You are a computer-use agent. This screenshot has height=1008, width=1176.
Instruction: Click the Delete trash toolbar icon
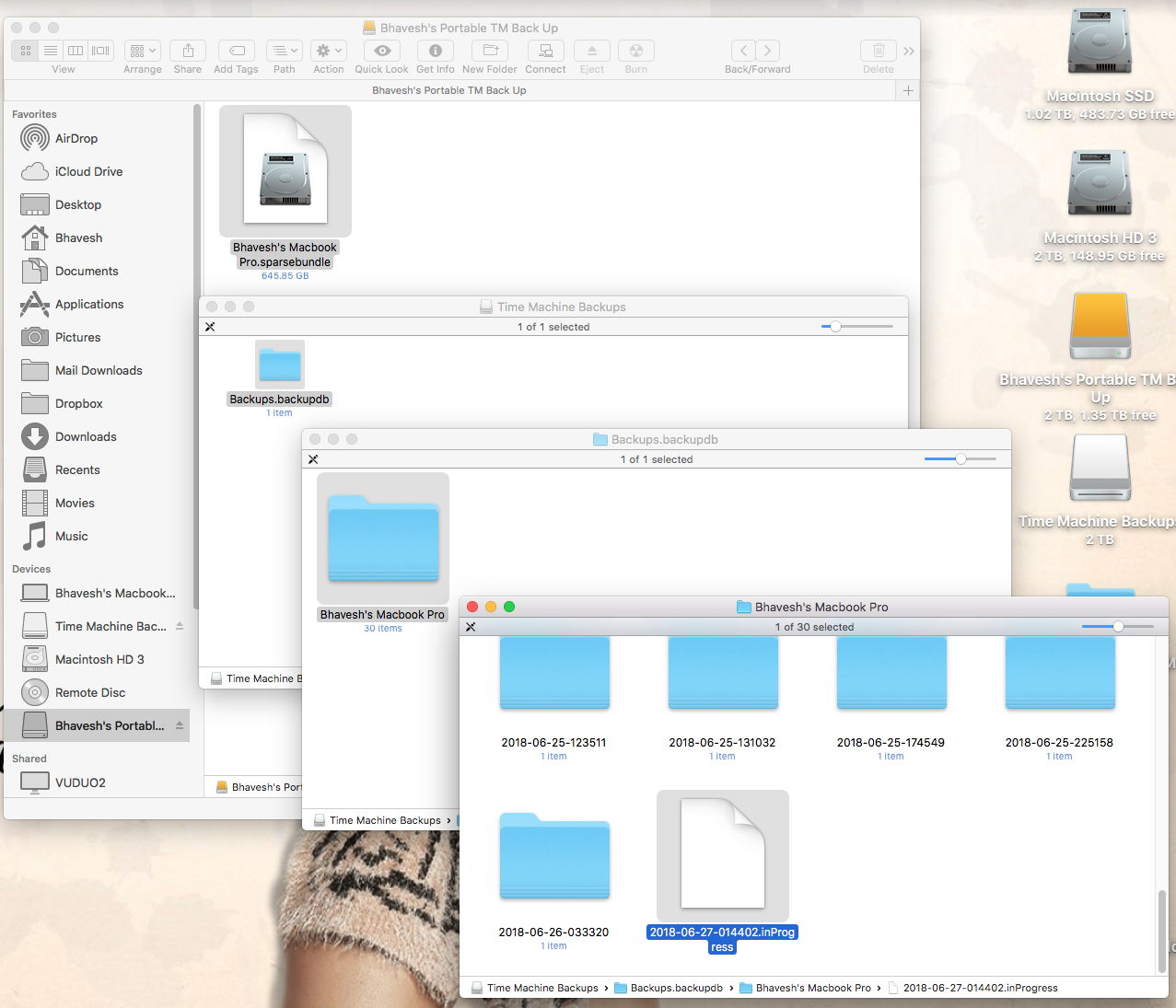879,51
